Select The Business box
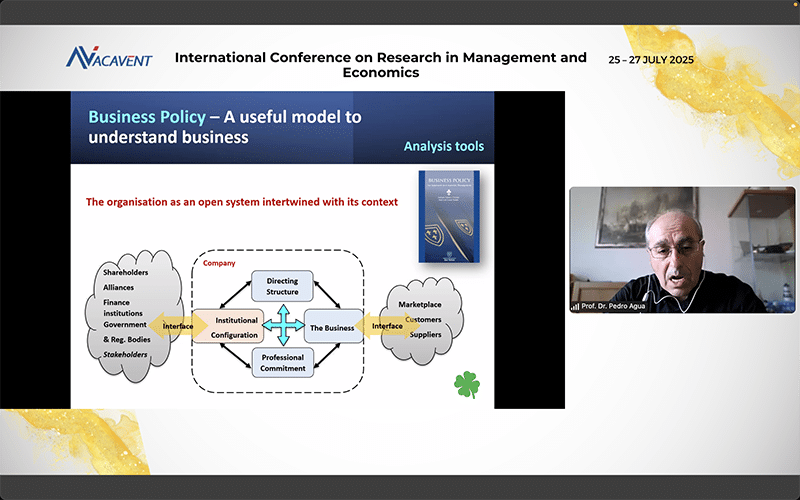 pyautogui.click(x=331, y=327)
